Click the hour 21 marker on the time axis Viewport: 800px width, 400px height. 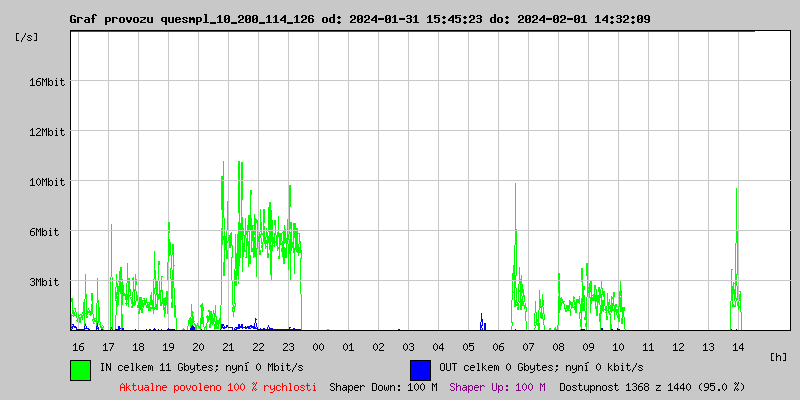(228, 347)
